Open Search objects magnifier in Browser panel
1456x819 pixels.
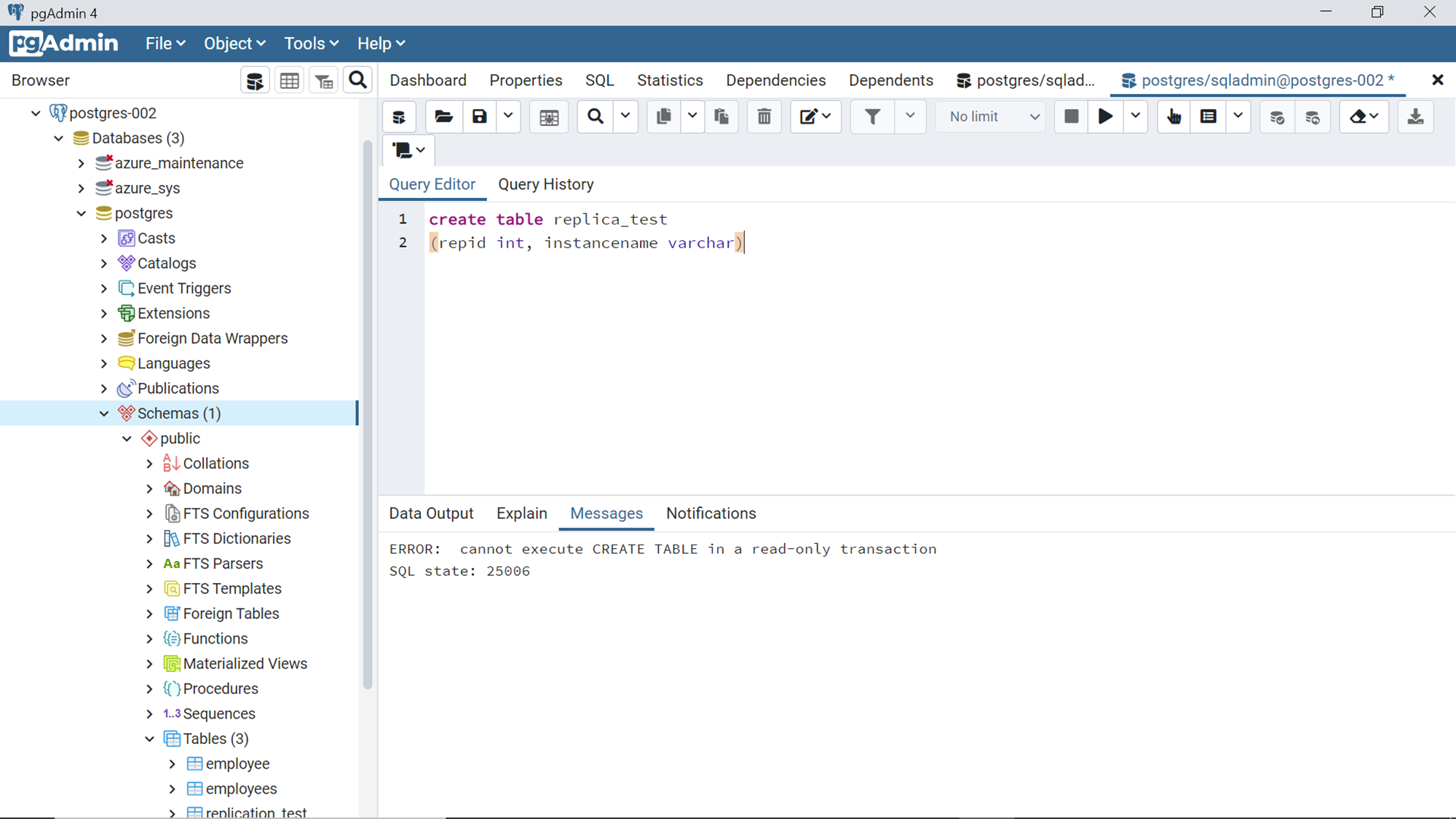[x=357, y=80]
